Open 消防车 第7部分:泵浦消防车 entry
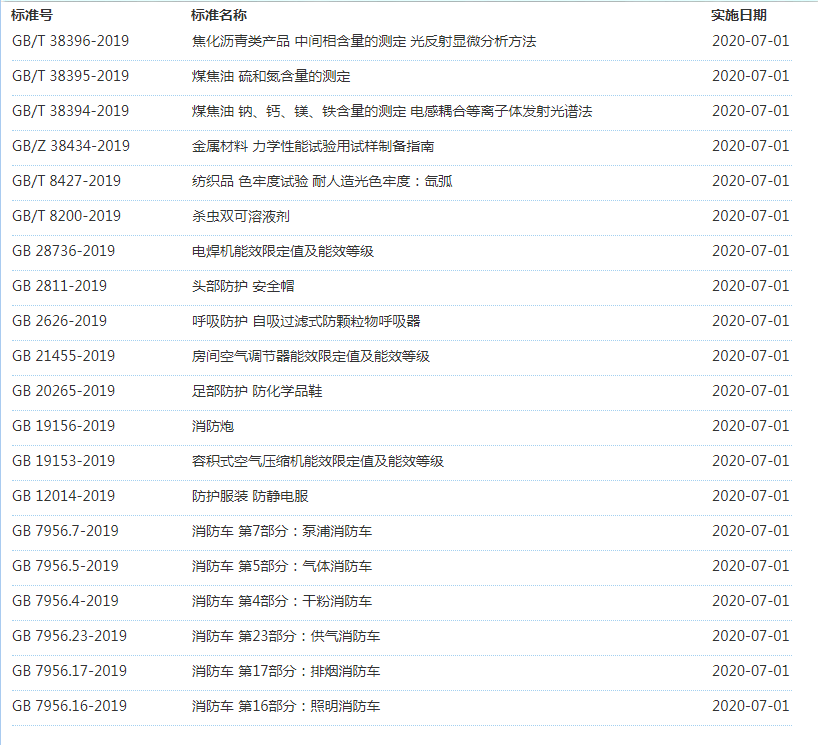Viewport: 818px width, 745px height. 281,531
